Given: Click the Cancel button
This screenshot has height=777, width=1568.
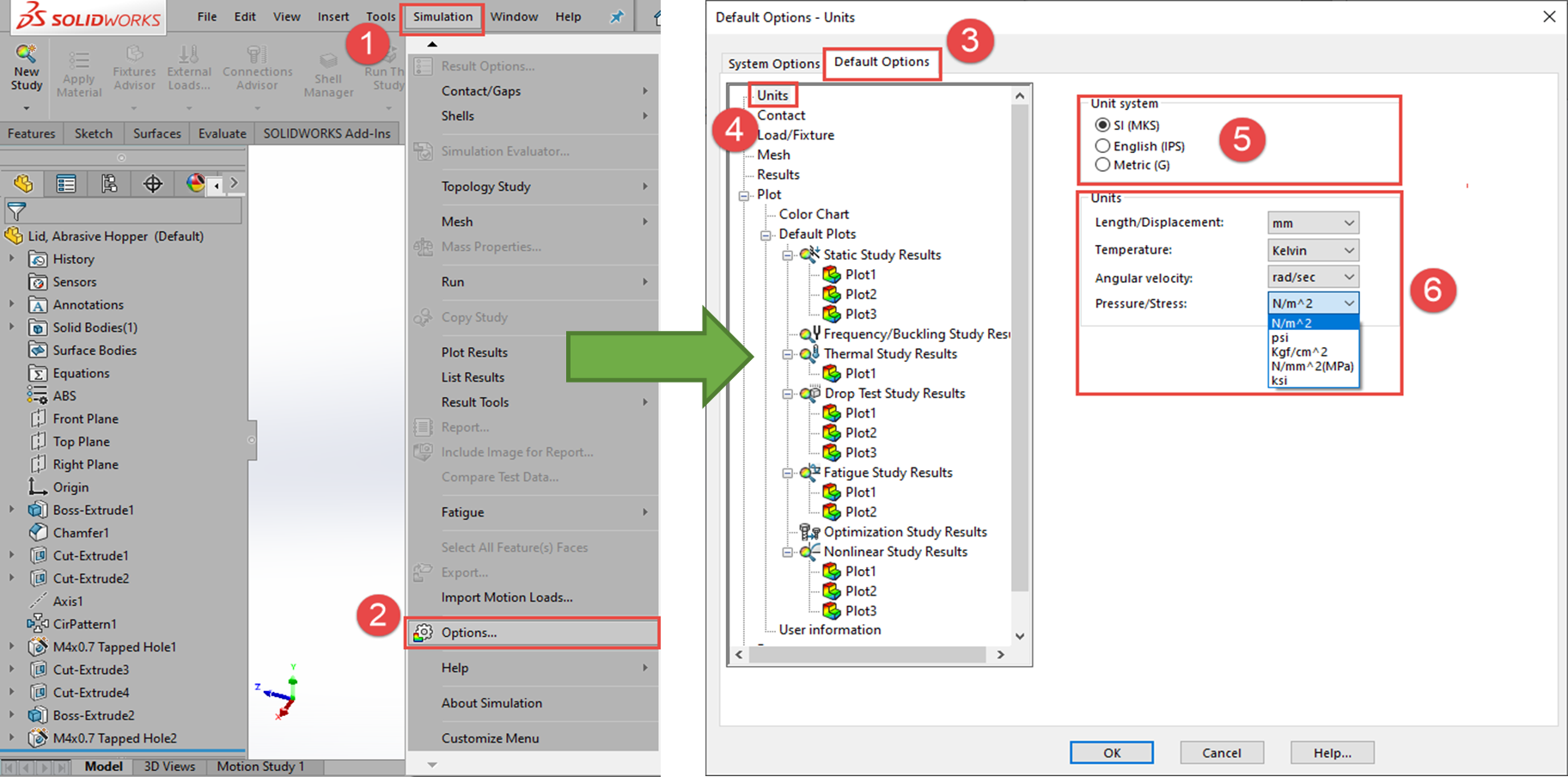Looking at the screenshot, I should click(1222, 753).
